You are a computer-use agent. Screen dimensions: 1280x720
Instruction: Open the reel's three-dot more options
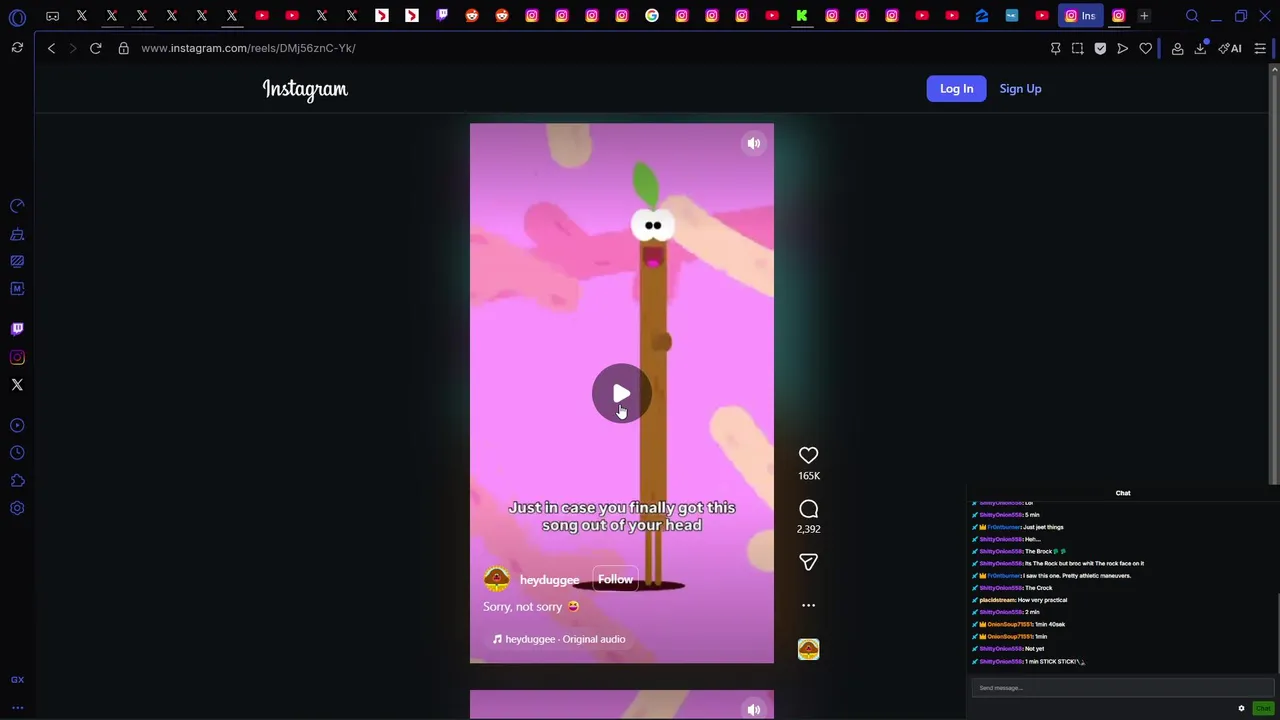click(808, 605)
